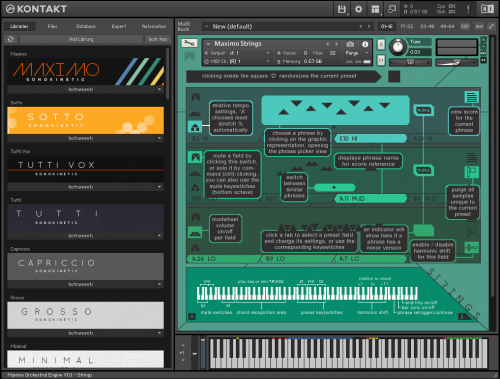This screenshot has width=500, height=379.
Task: Select the house tempo icon in top field
Action: pyautogui.click(x=195, y=127)
